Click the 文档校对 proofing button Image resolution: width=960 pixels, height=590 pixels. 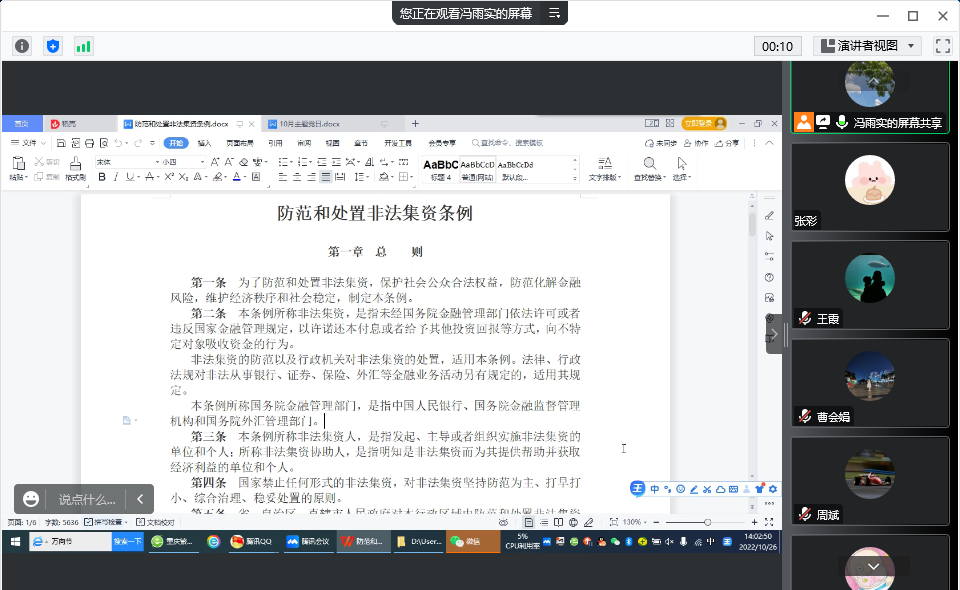click(x=154, y=522)
